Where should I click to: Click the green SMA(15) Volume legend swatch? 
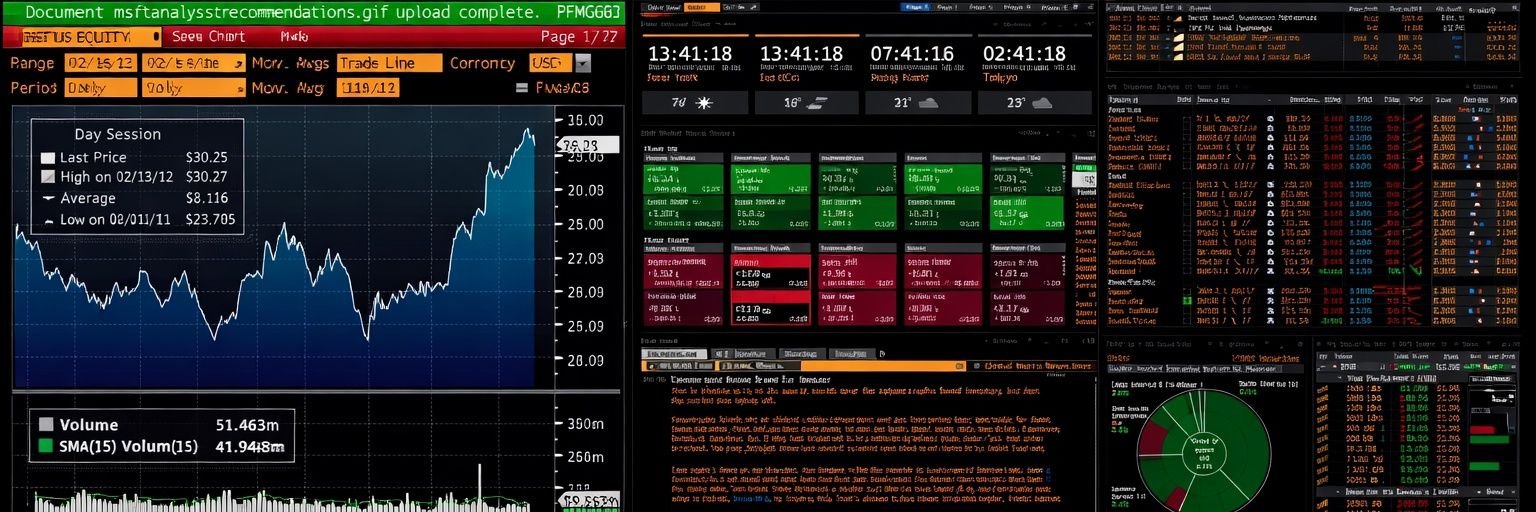(x=45, y=446)
